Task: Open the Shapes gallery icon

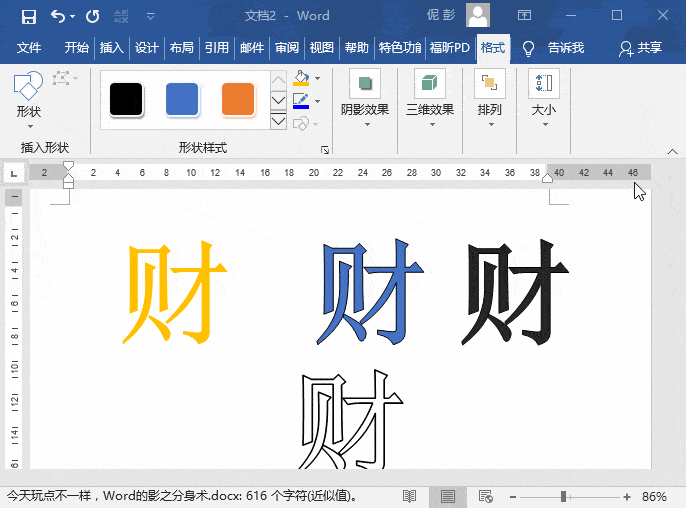Action: pyautogui.click(x=28, y=86)
